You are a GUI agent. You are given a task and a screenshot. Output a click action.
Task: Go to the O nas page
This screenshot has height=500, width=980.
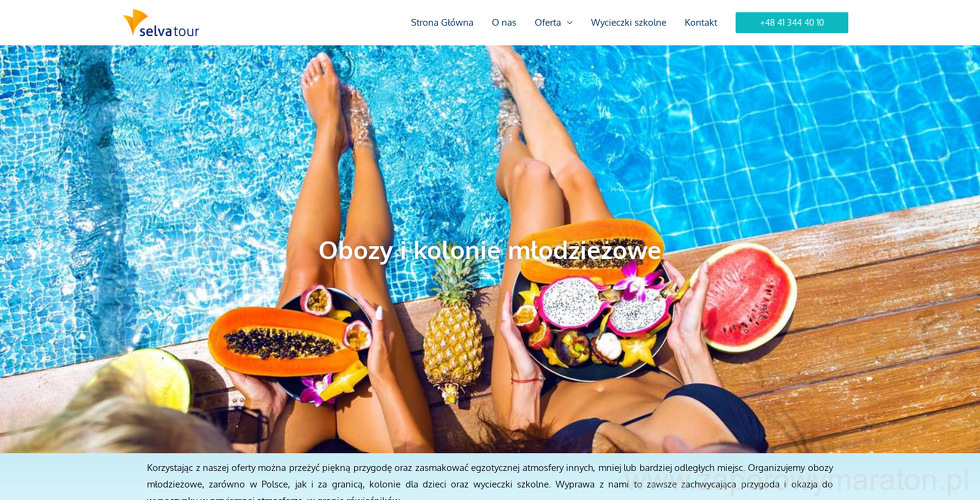(504, 22)
